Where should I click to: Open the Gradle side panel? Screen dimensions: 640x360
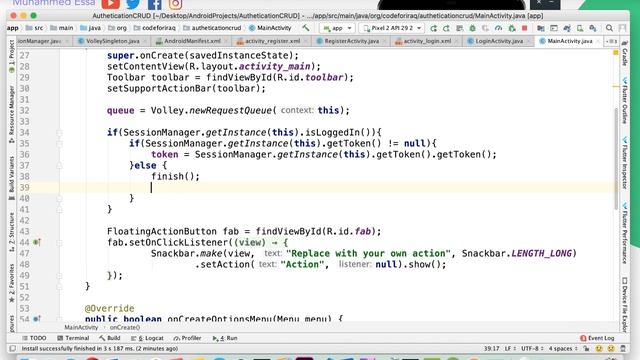(x=624, y=53)
